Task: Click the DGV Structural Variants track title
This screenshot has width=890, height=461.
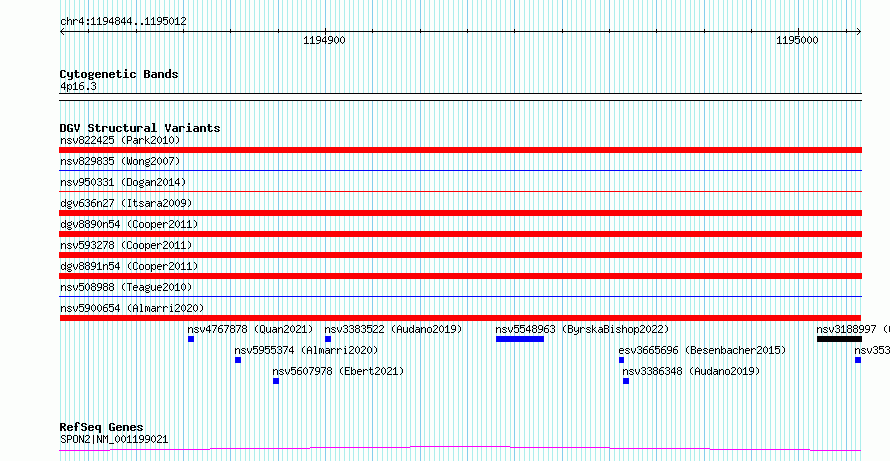Action: point(140,128)
